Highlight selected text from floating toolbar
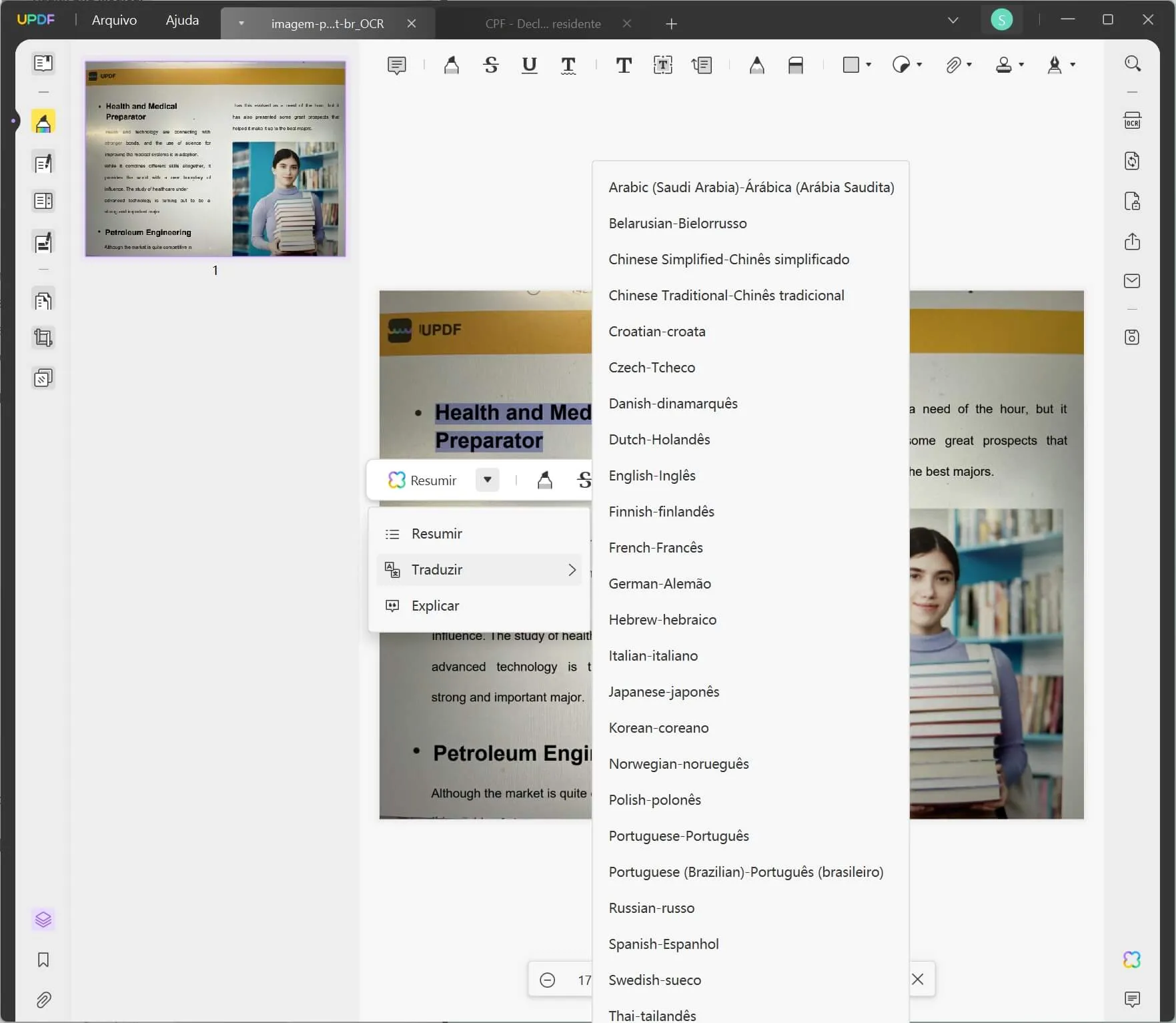 tap(545, 480)
